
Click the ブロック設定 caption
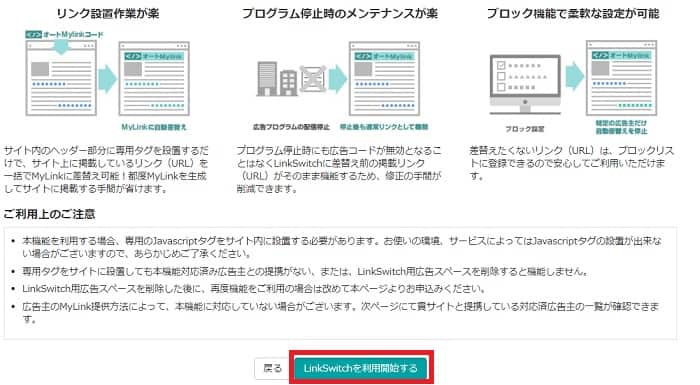(525, 129)
